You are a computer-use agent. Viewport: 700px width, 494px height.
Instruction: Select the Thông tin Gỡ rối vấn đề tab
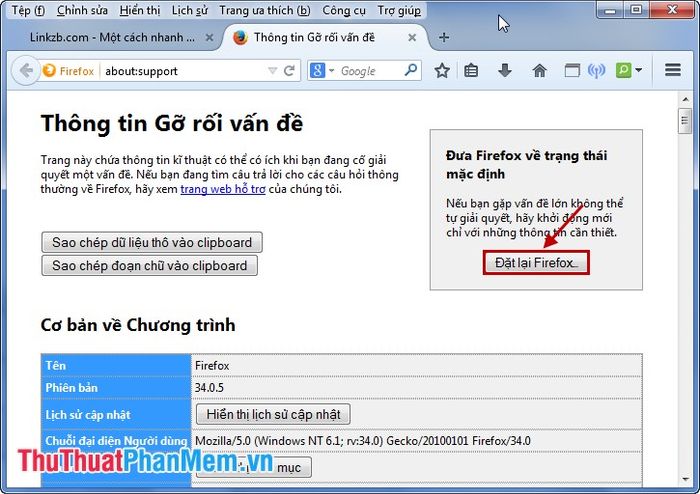click(314, 37)
